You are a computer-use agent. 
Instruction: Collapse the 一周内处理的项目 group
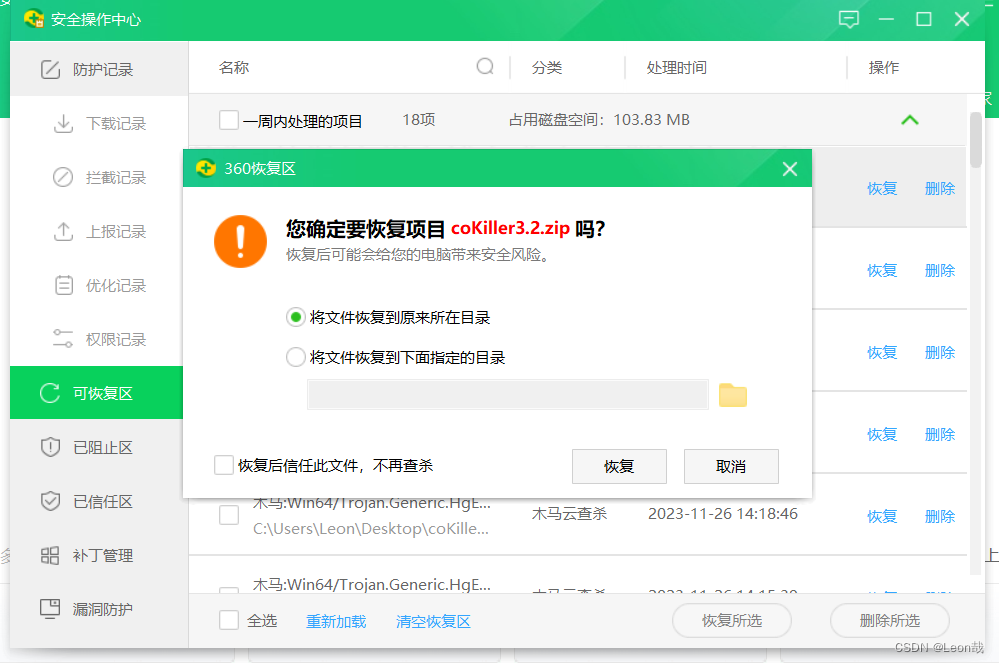910,120
